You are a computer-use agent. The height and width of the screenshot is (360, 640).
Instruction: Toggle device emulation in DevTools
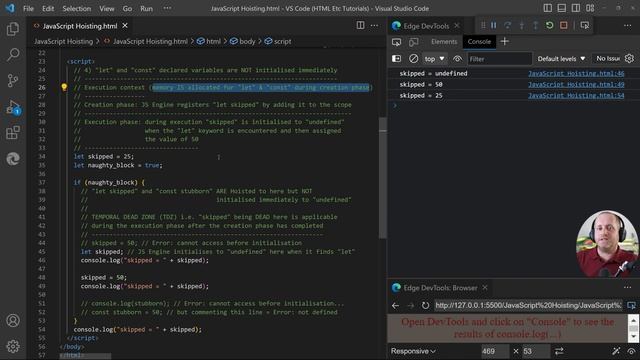413,42
